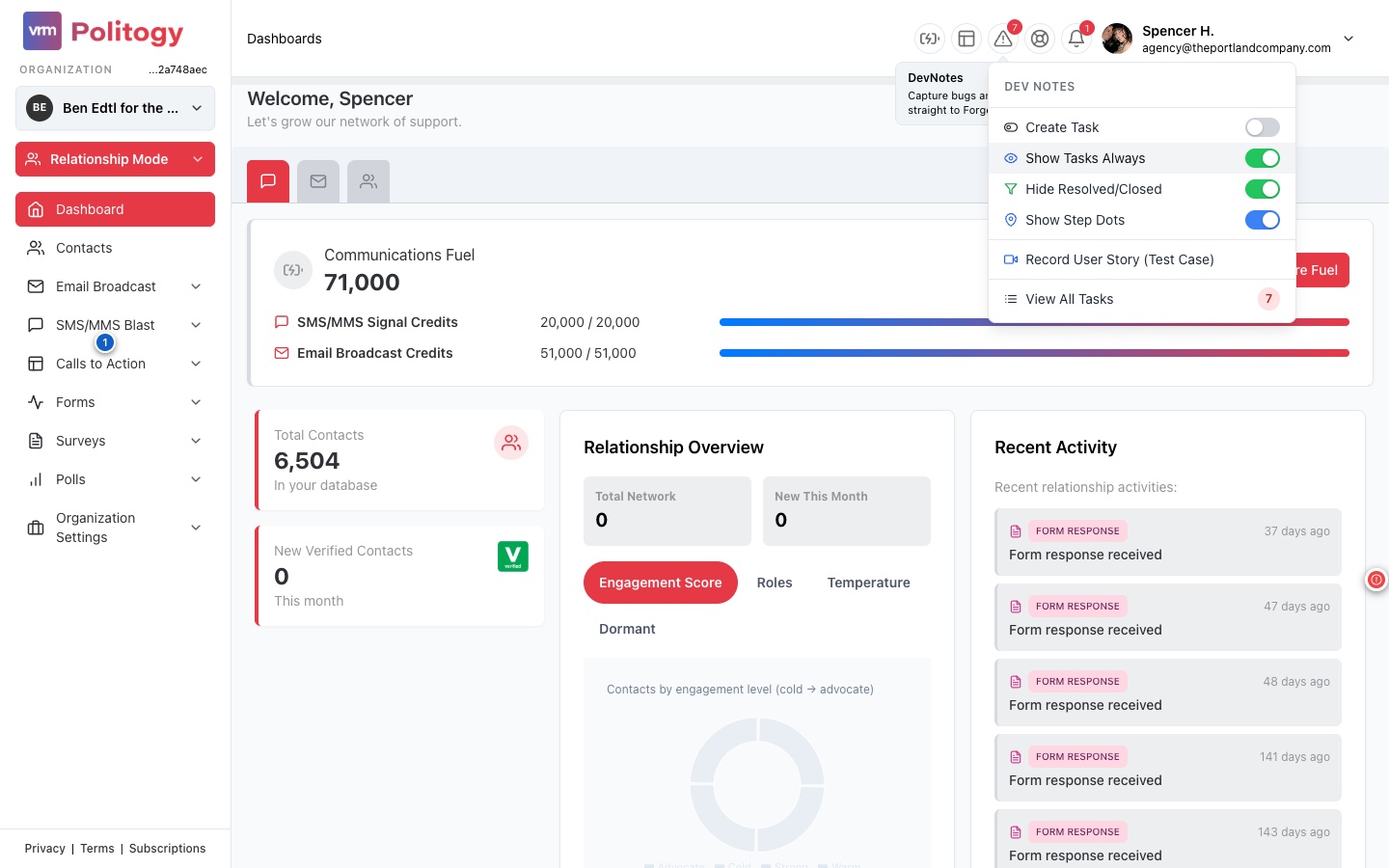Image resolution: width=1389 pixels, height=868 pixels.
Task: Click the Organization Settings briefcase icon
Action: pos(36,528)
